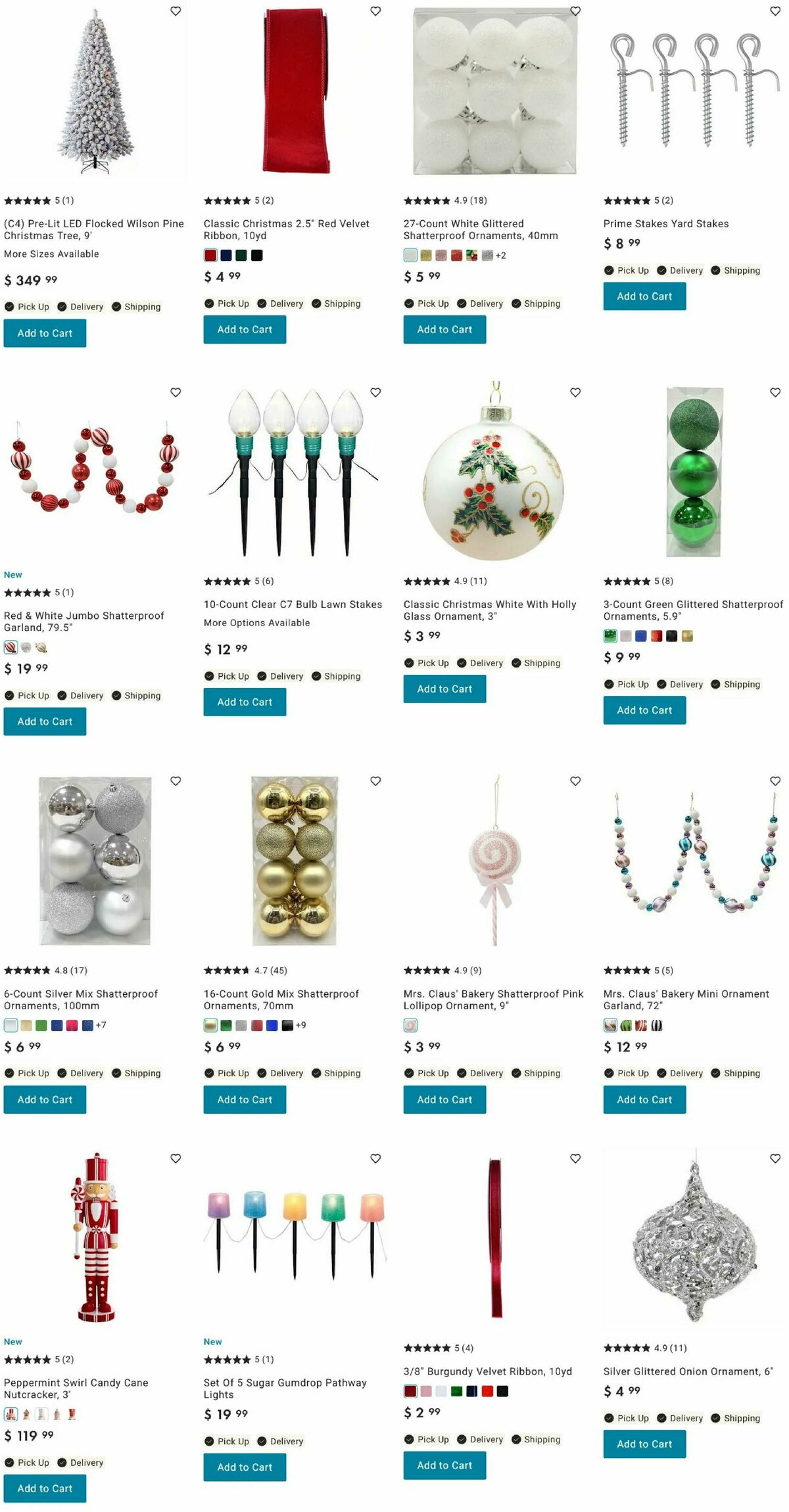Save Prime Stakes Yard Stakes to wishlist
789x1512 pixels.
[x=775, y=11]
